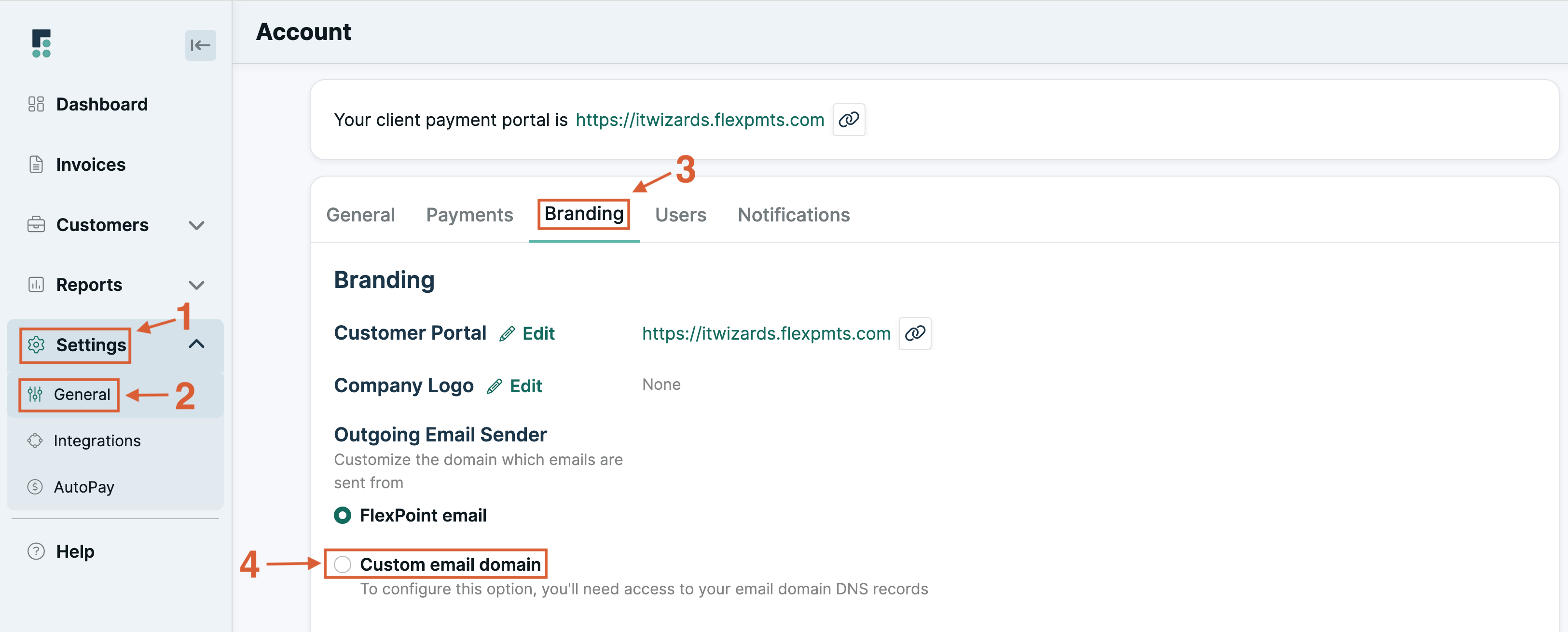Image resolution: width=1568 pixels, height=632 pixels.
Task: Open the AutoPay settings page
Action: pyautogui.click(x=84, y=486)
